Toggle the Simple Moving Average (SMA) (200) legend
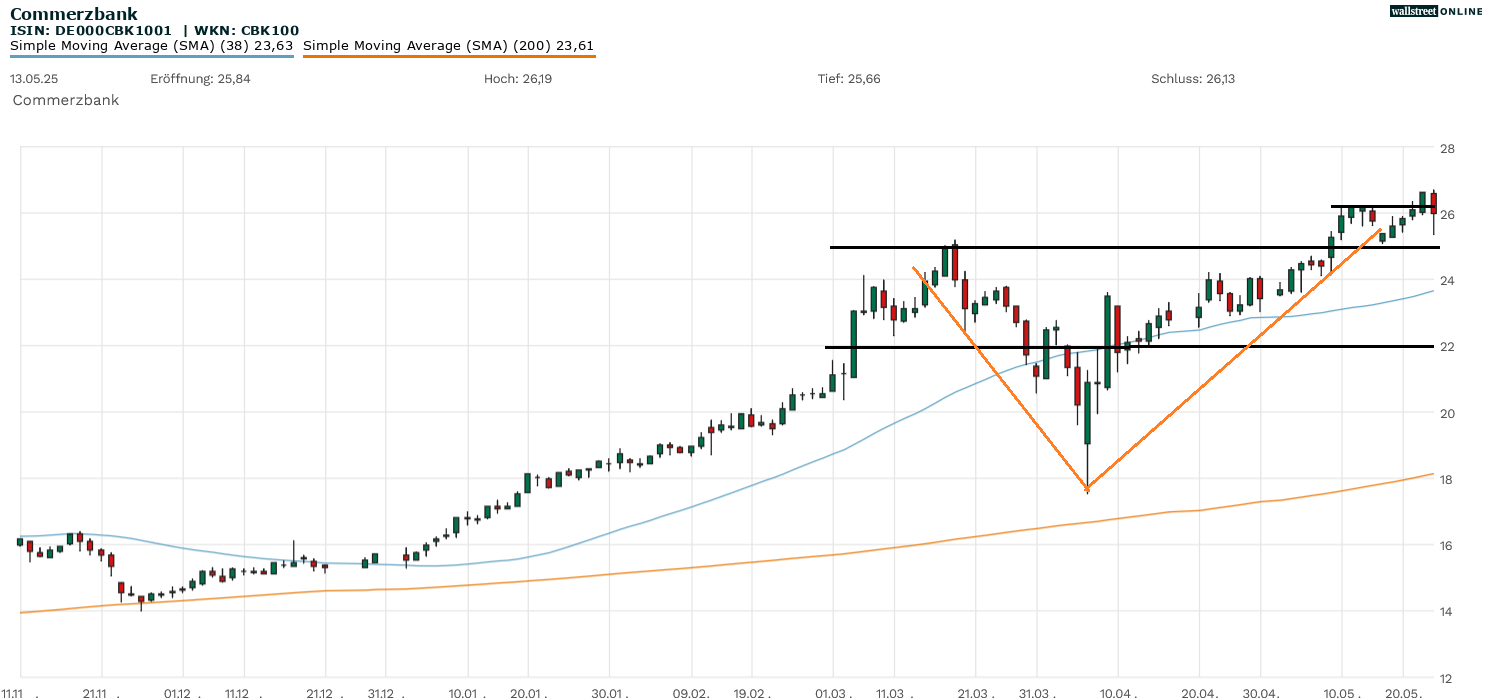 pyautogui.click(x=448, y=45)
